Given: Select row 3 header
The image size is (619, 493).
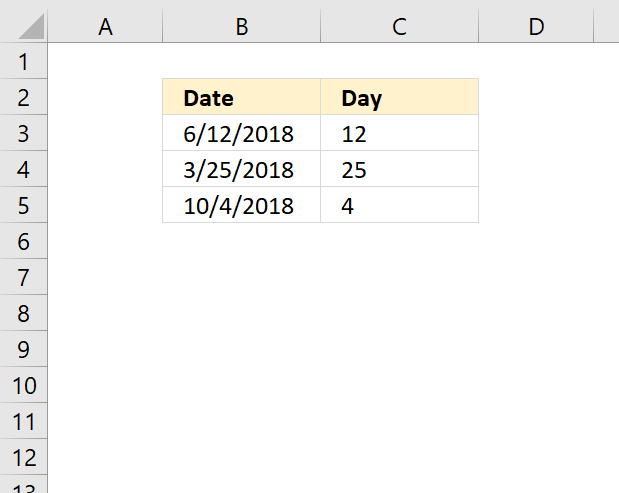Looking at the screenshot, I should pyautogui.click(x=23, y=133).
